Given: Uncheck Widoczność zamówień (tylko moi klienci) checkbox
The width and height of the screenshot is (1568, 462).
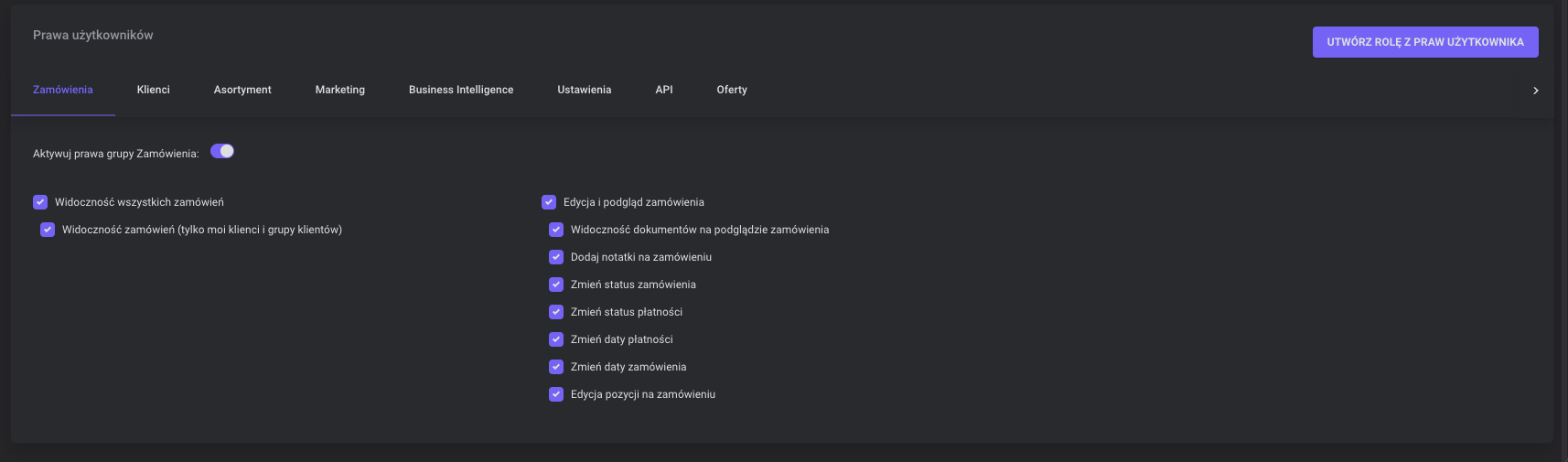Looking at the screenshot, I should coord(48,230).
